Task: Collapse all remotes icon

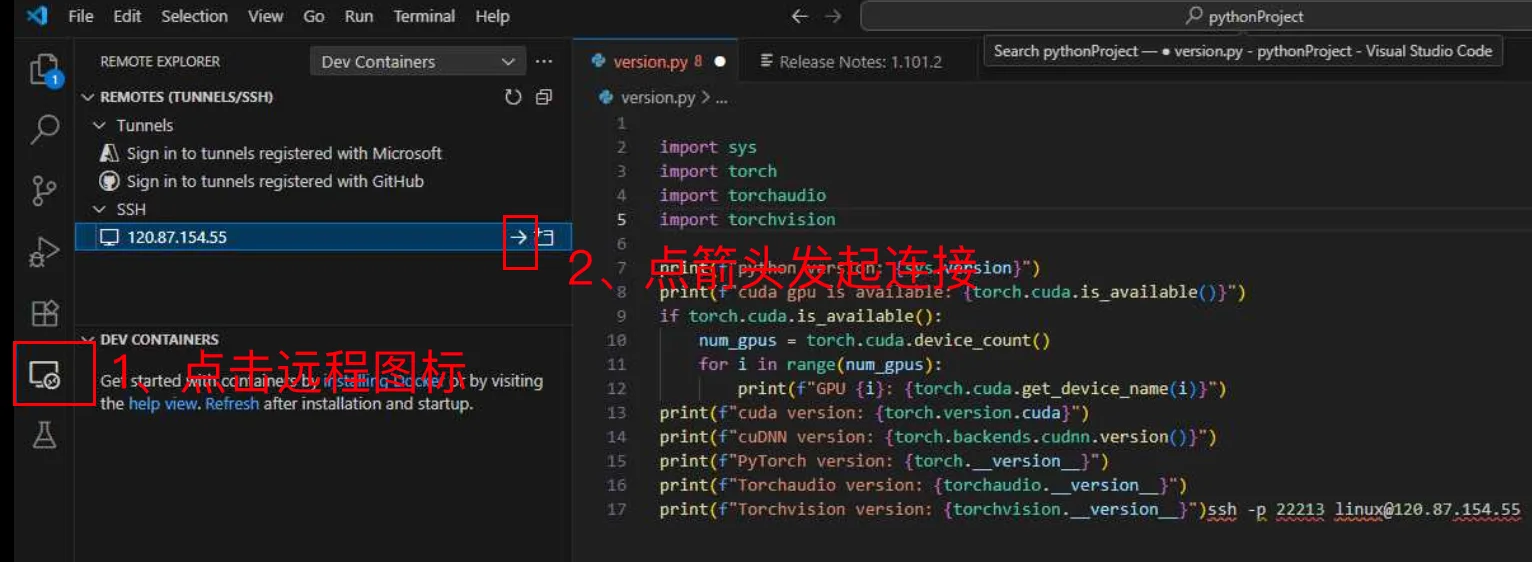Action: click(x=543, y=97)
